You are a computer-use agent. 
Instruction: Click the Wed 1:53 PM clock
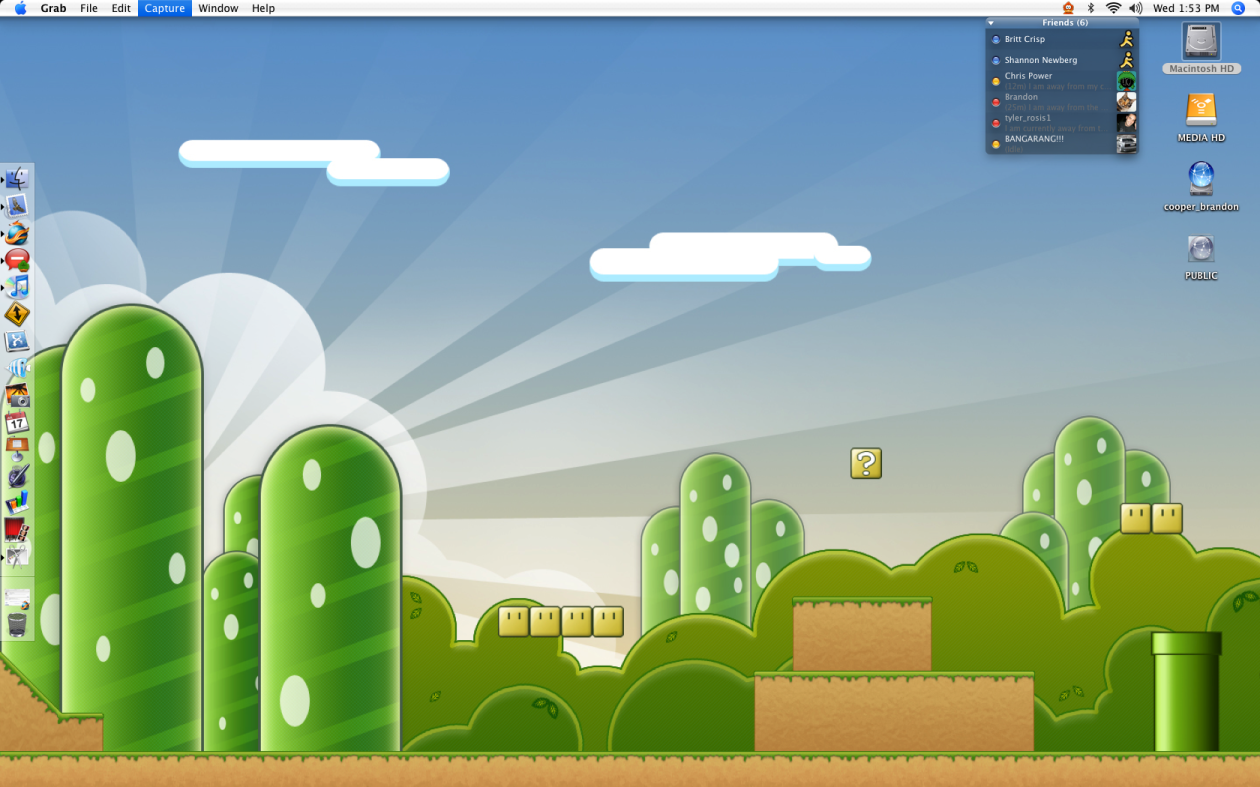pos(1186,8)
